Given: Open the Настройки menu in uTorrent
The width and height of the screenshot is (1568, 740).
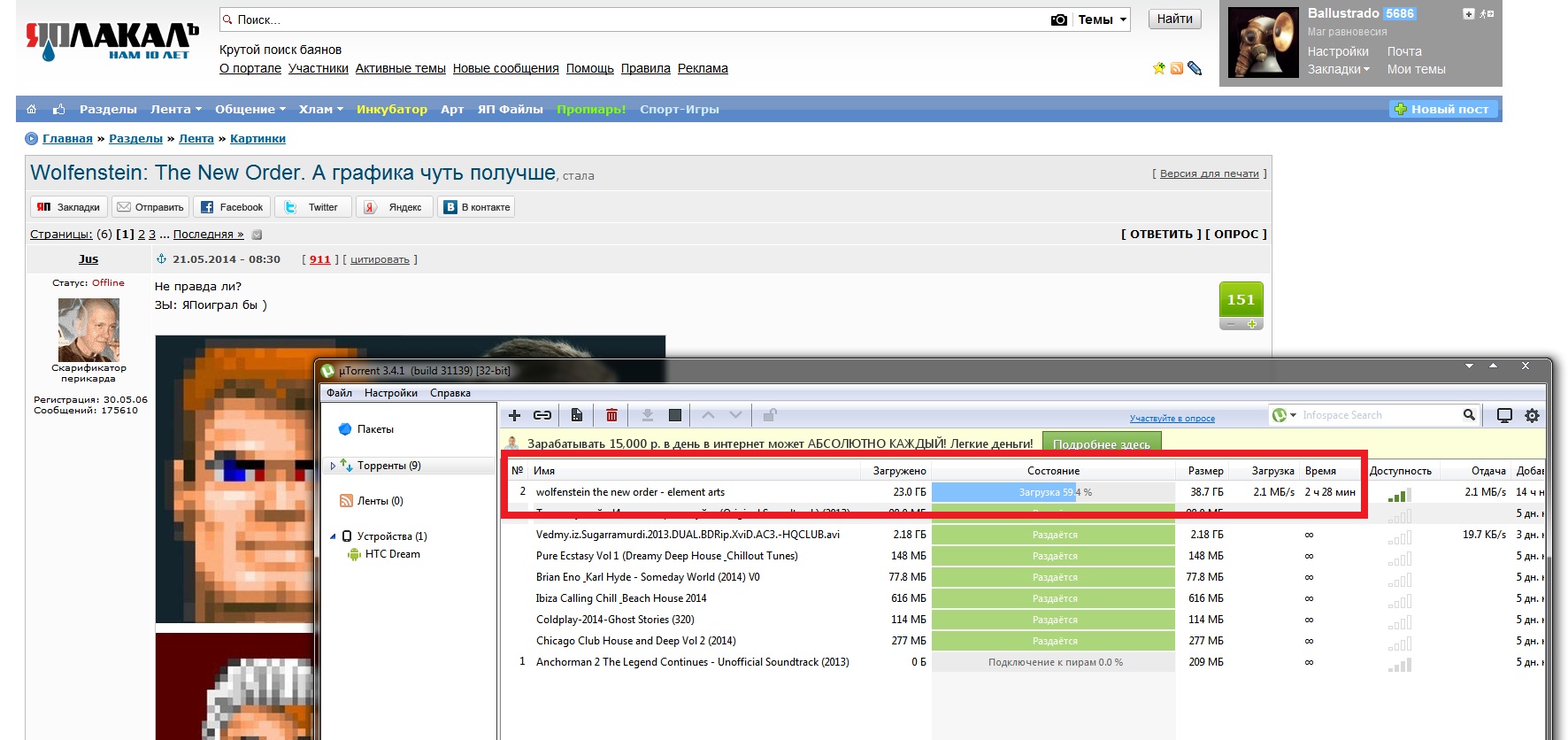Looking at the screenshot, I should click(391, 393).
